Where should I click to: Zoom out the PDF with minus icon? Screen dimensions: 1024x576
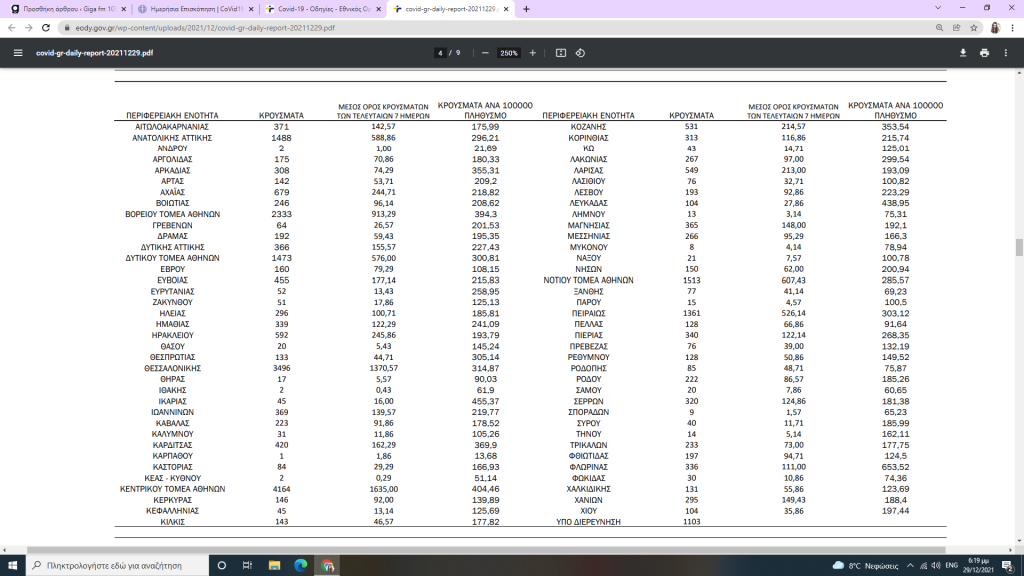coord(485,53)
